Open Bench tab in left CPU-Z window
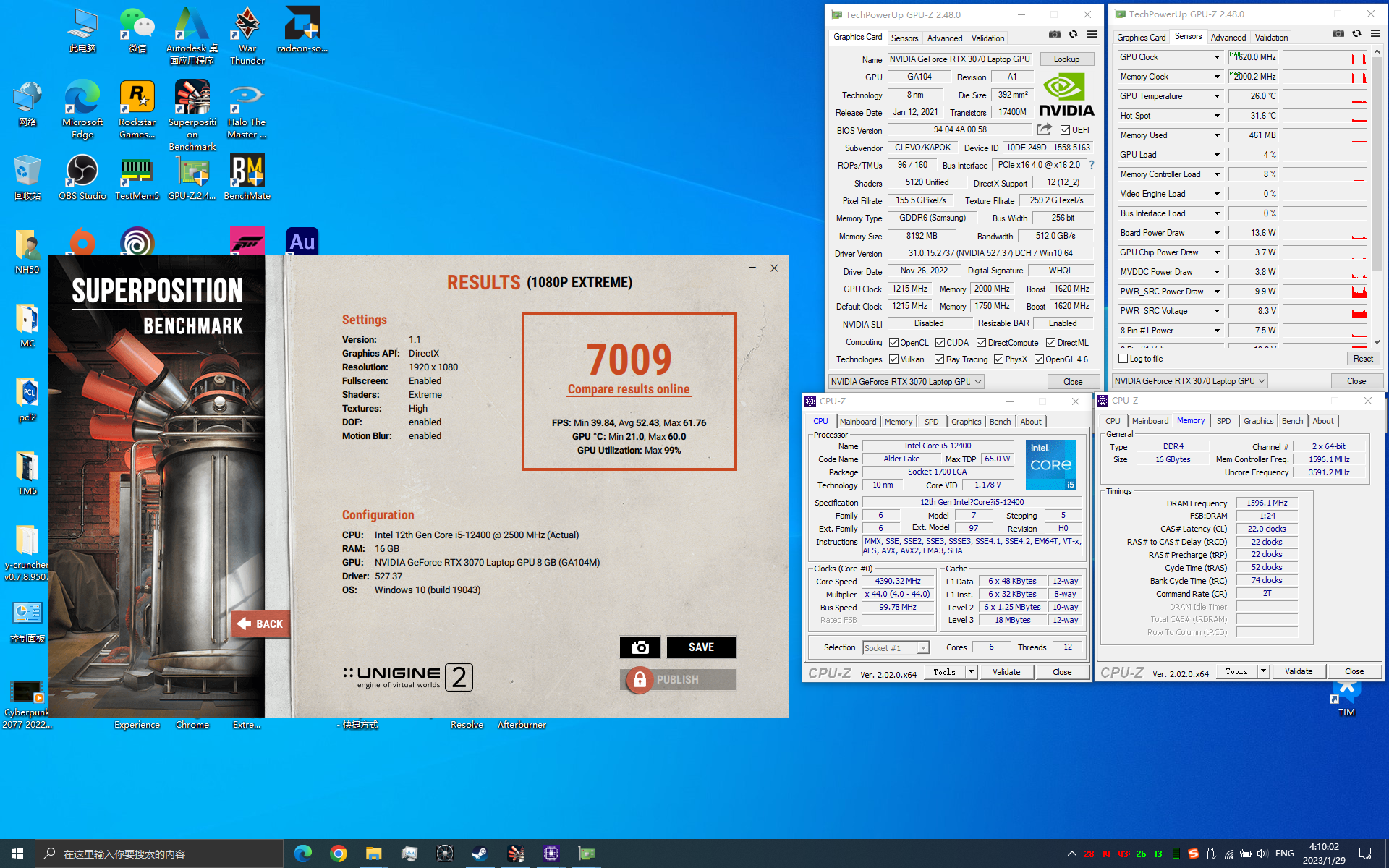The height and width of the screenshot is (868, 1389). point(1000,422)
